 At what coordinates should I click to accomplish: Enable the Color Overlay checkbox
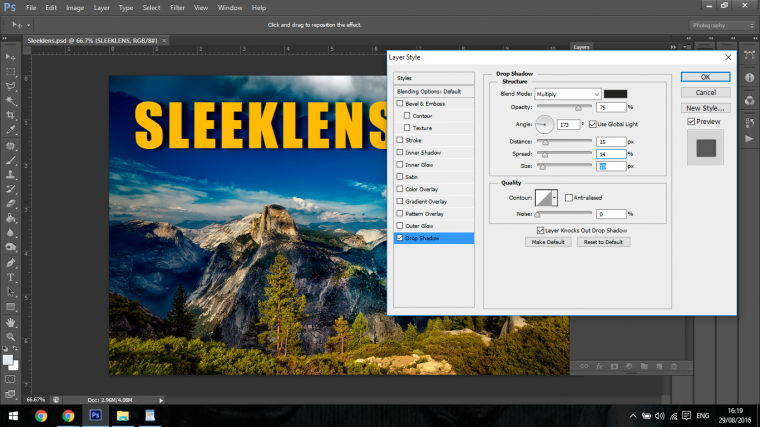(x=400, y=189)
